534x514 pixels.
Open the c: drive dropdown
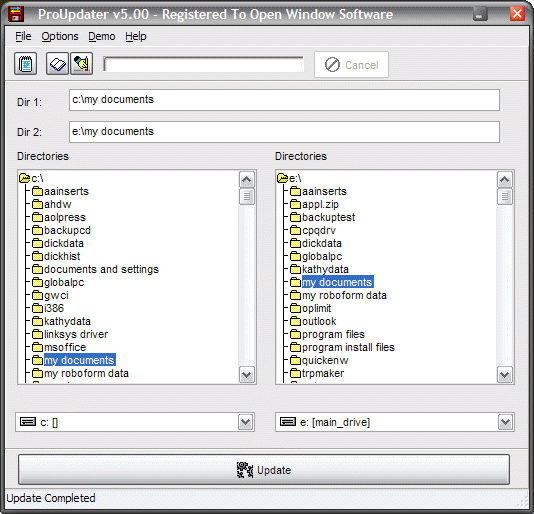pos(246,422)
